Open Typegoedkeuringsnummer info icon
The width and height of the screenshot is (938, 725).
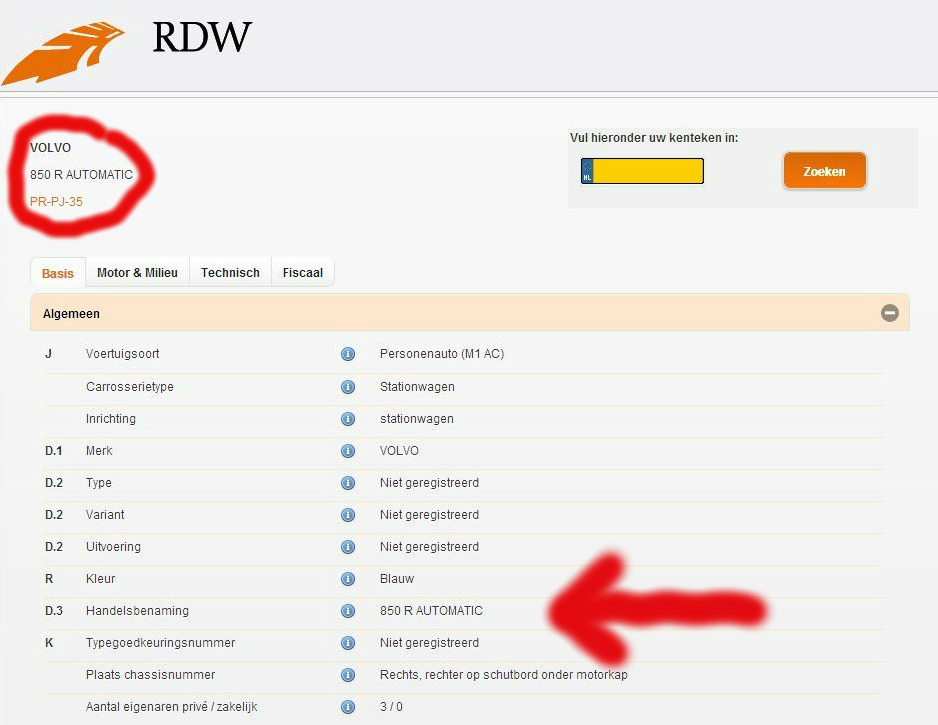(x=348, y=643)
